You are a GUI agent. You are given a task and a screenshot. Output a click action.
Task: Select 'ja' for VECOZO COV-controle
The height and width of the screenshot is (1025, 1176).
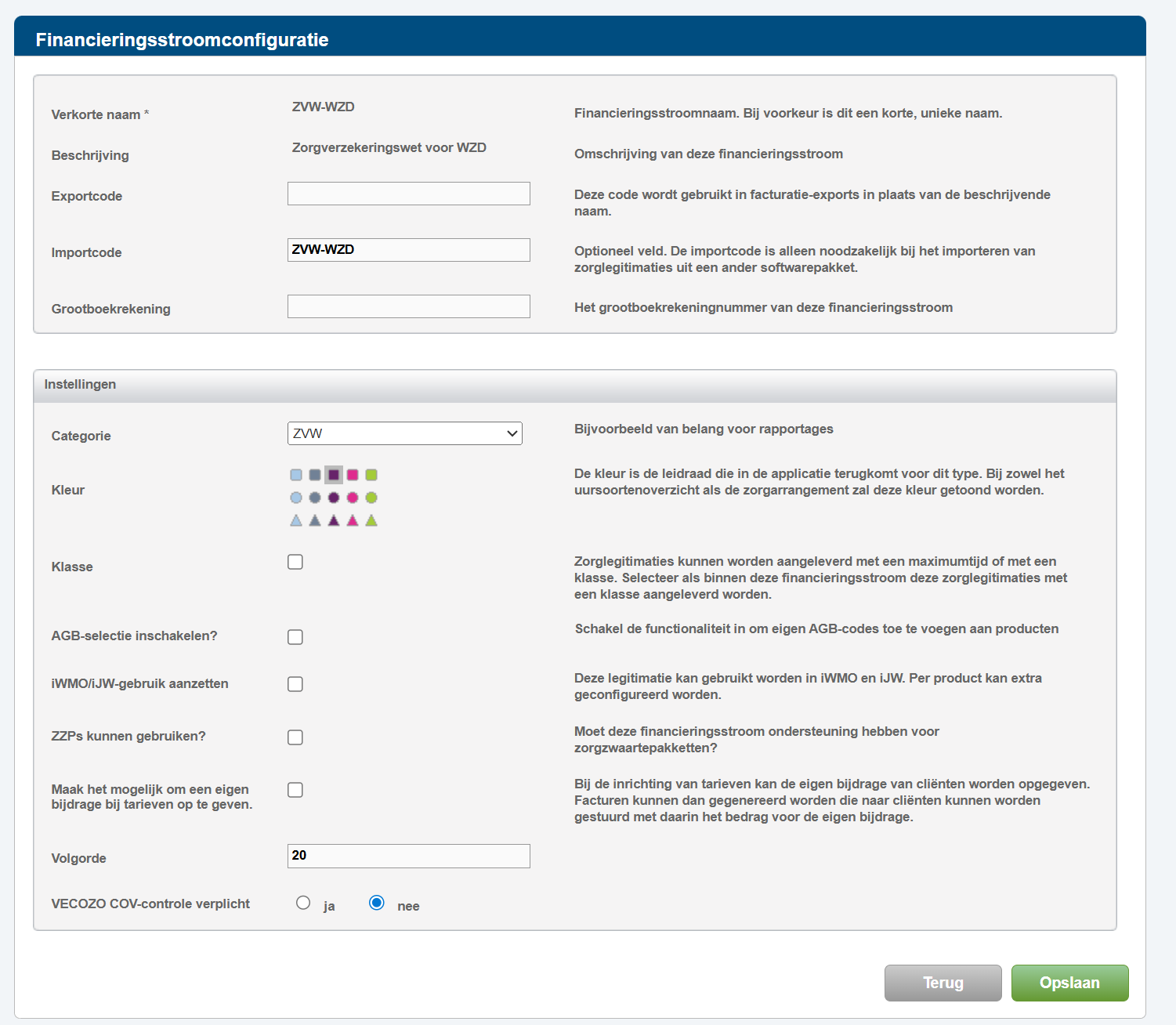tap(303, 903)
